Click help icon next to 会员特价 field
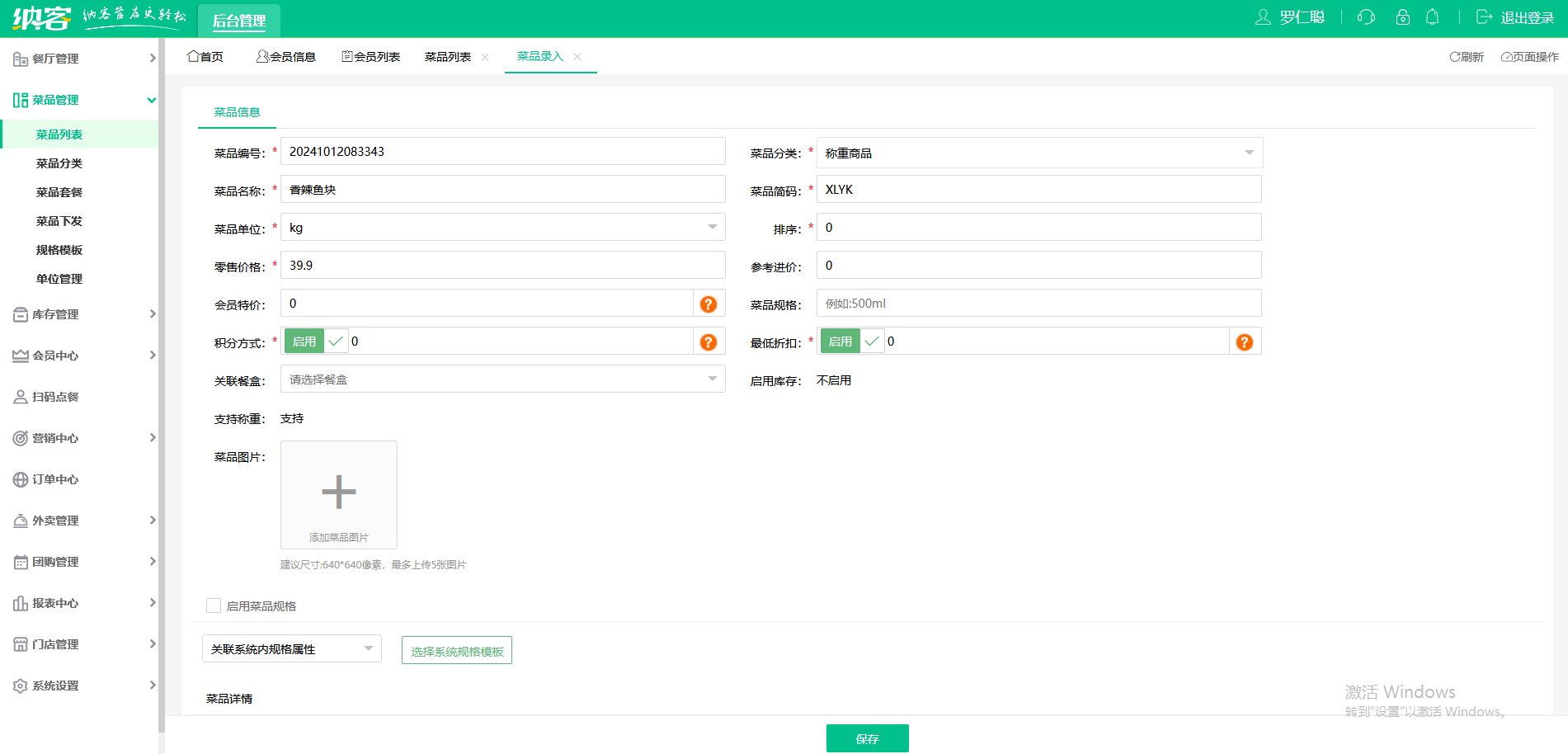This screenshot has height=754, width=1568. [x=709, y=304]
